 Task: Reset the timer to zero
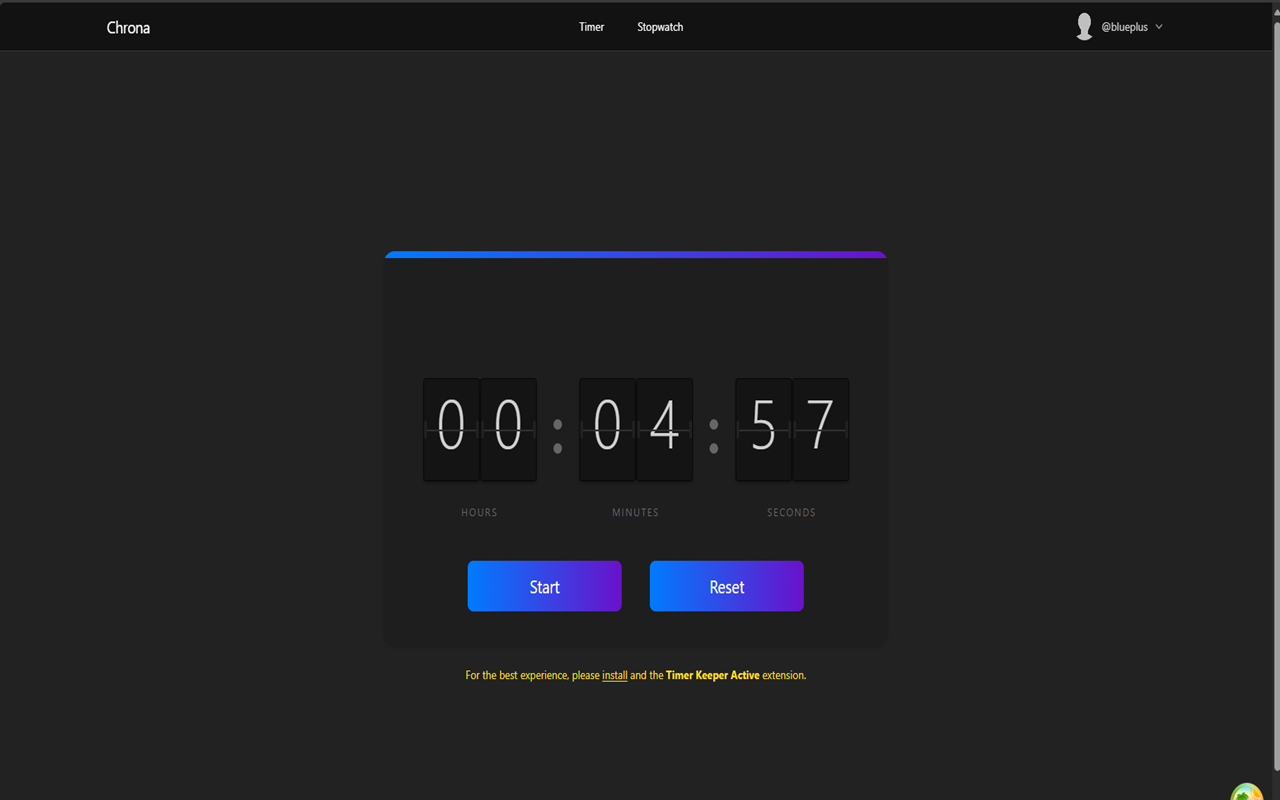(x=726, y=586)
